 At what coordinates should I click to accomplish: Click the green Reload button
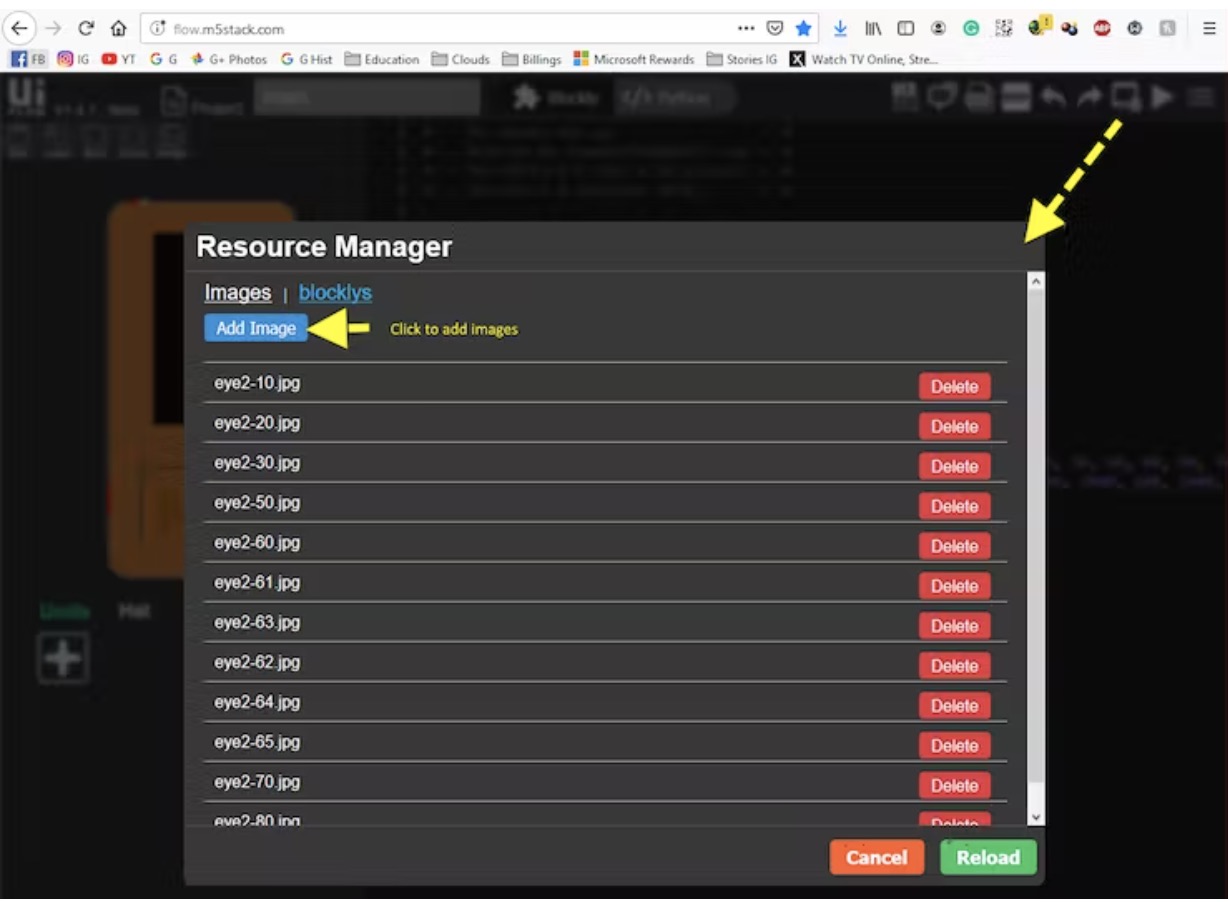[987, 858]
